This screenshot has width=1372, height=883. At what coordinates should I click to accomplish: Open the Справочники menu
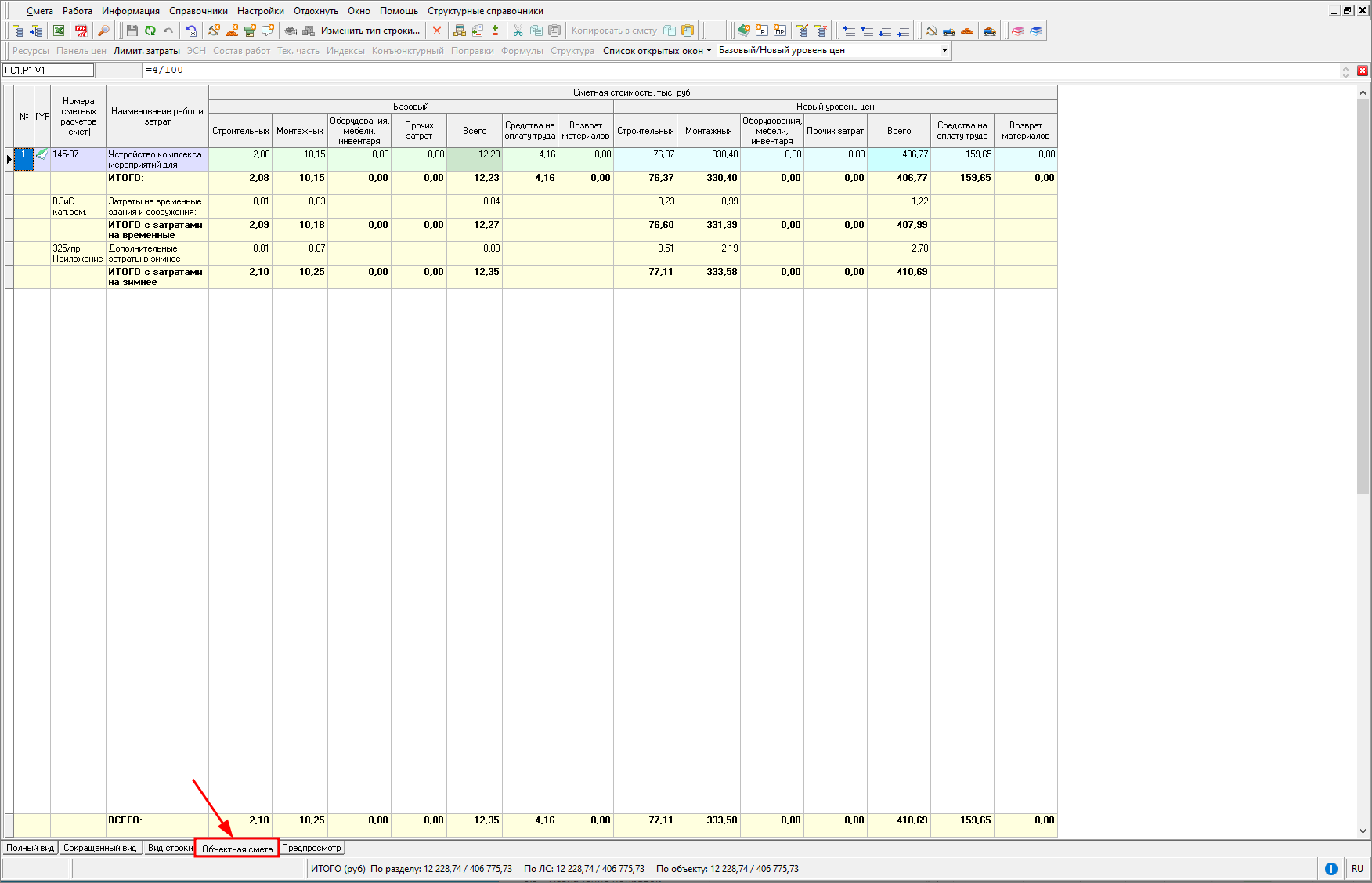(x=198, y=11)
